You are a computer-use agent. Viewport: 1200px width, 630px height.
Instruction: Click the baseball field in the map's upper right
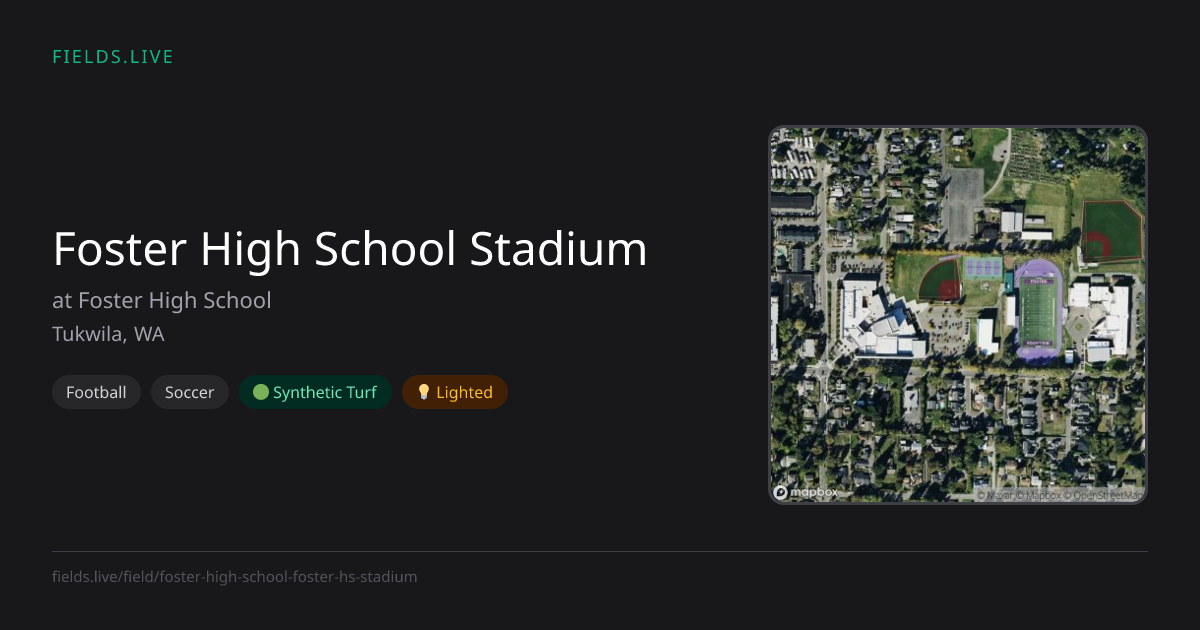[x=1111, y=231]
